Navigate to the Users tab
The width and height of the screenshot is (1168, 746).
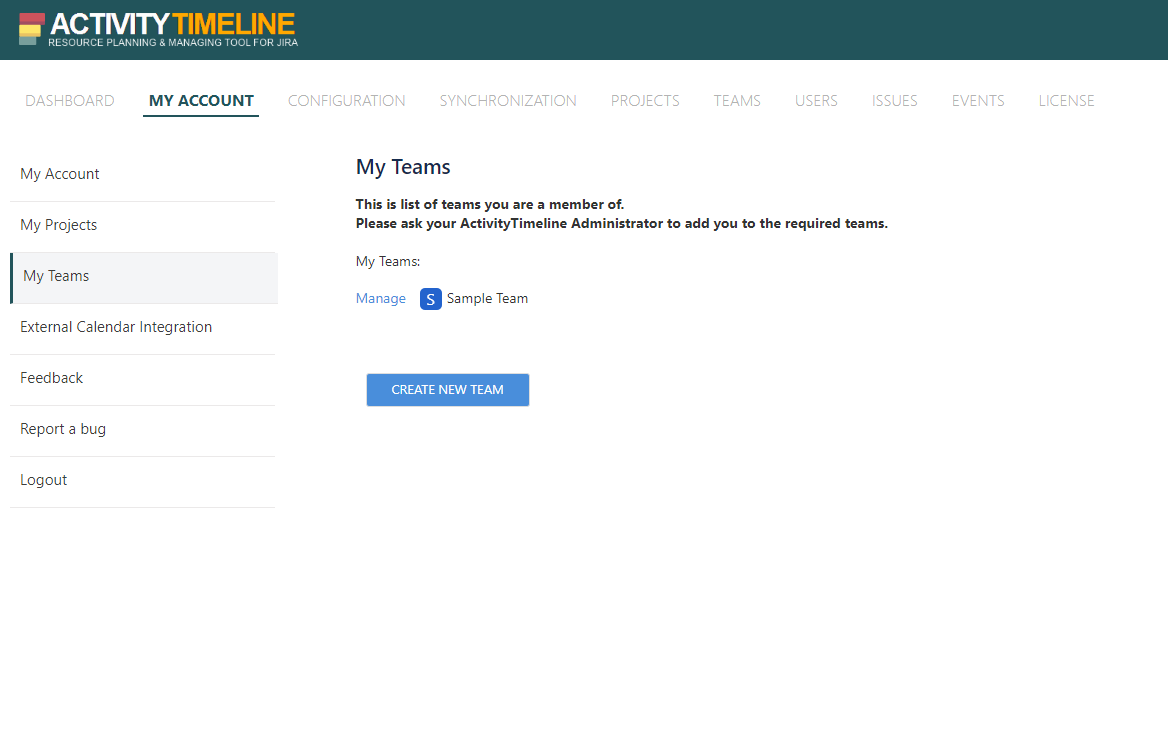(x=816, y=101)
